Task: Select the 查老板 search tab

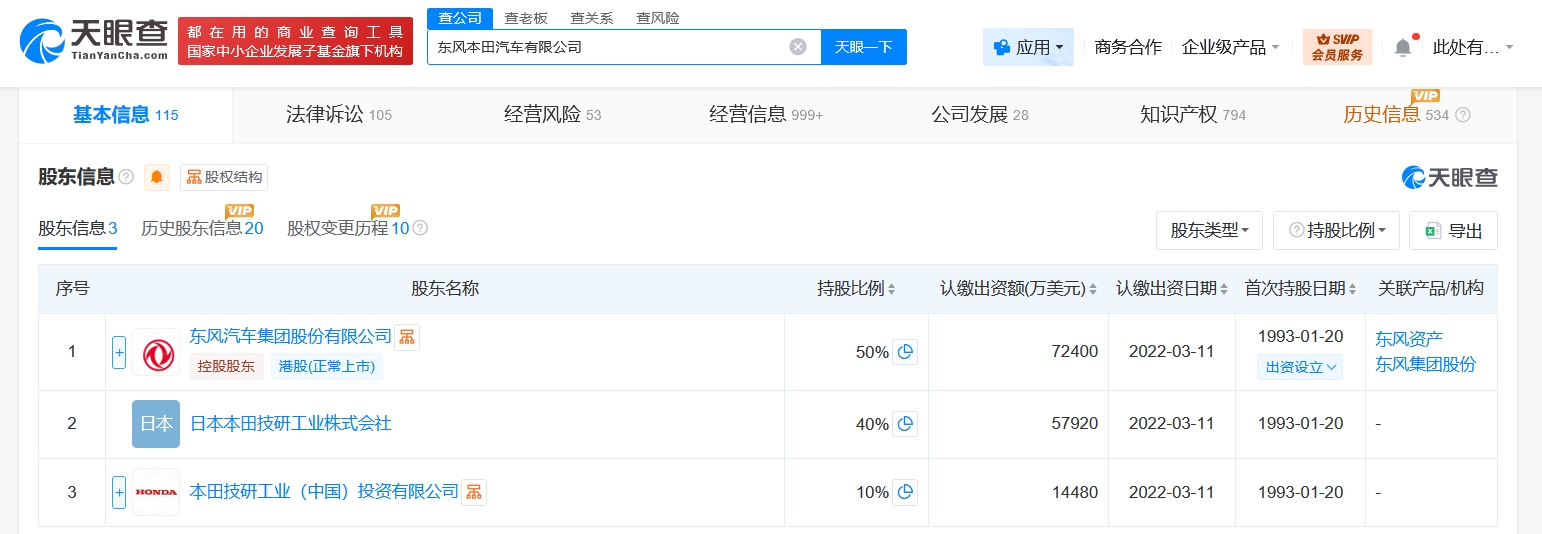Action: tap(525, 18)
